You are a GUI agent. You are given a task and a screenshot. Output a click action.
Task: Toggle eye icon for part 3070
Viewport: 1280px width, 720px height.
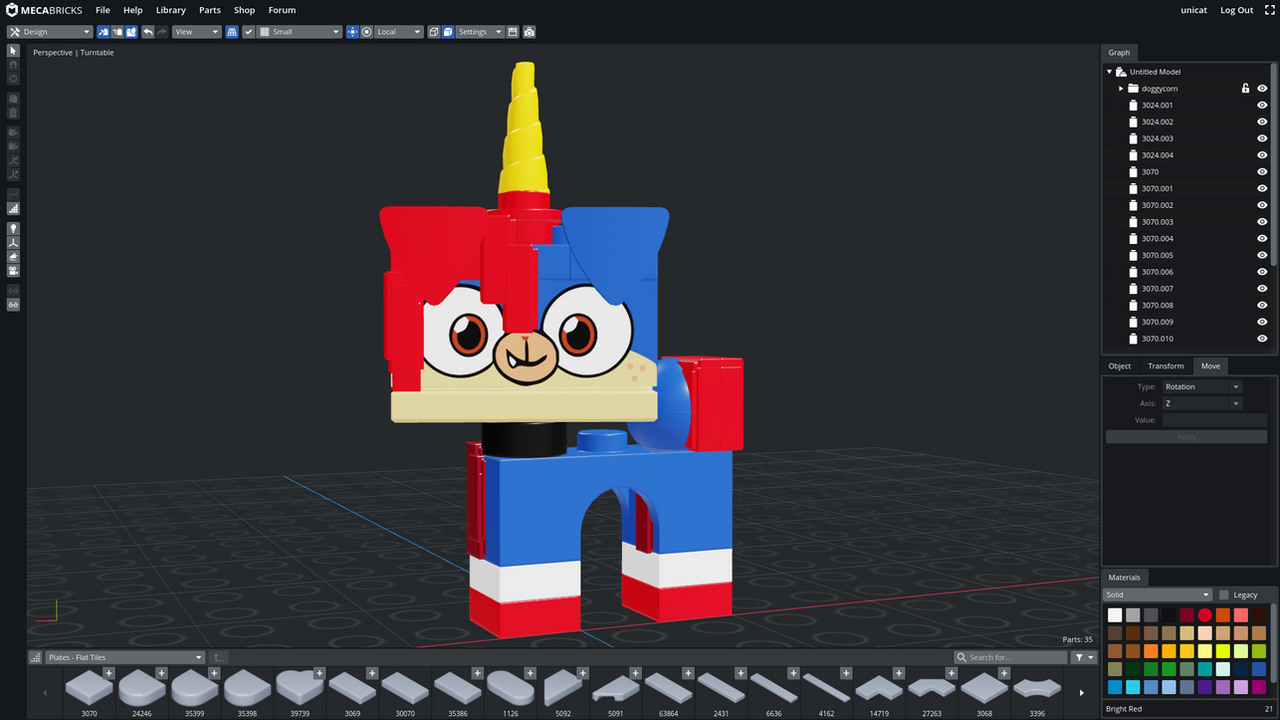[1262, 172]
